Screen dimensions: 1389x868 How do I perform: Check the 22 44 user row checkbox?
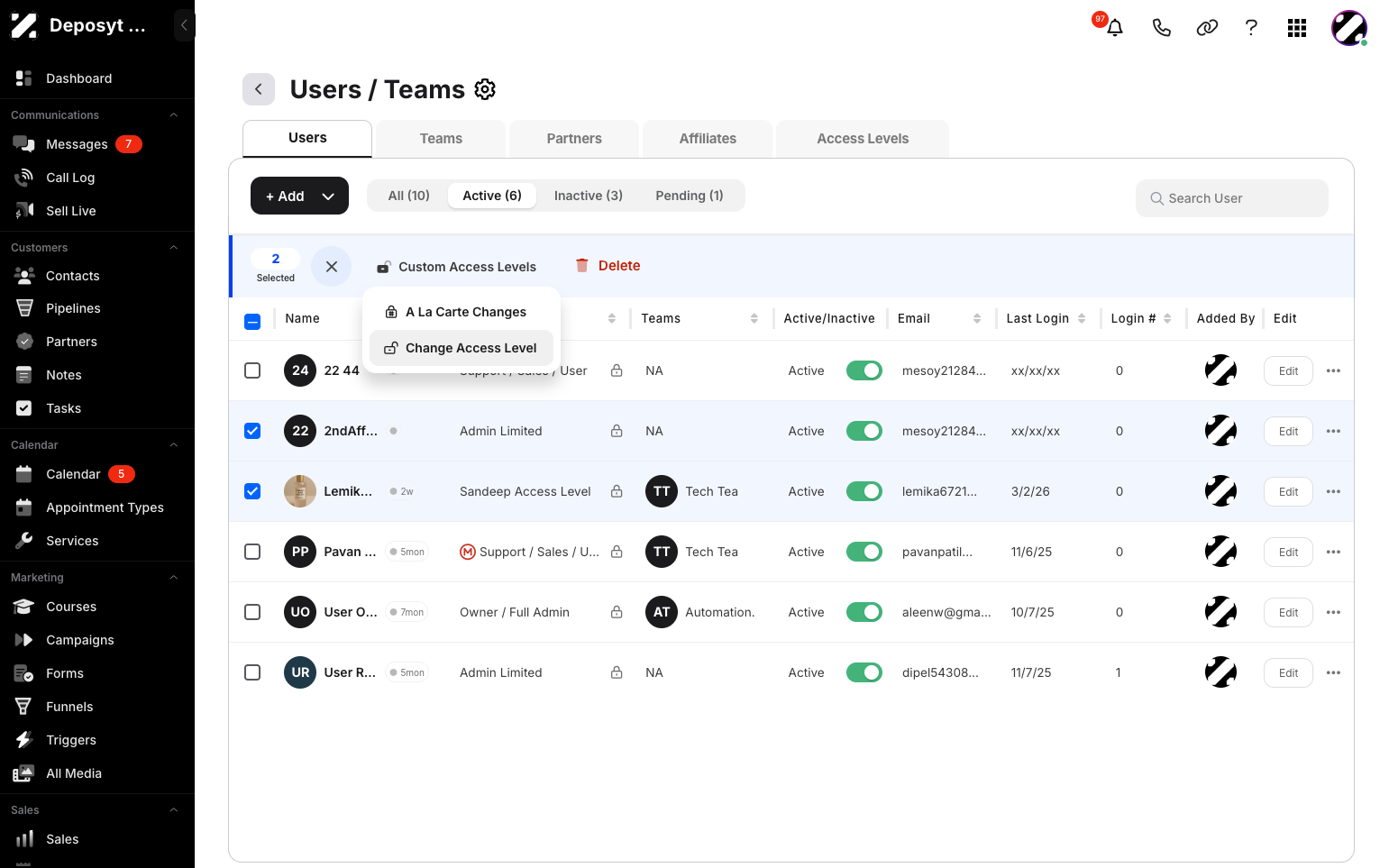coord(252,370)
